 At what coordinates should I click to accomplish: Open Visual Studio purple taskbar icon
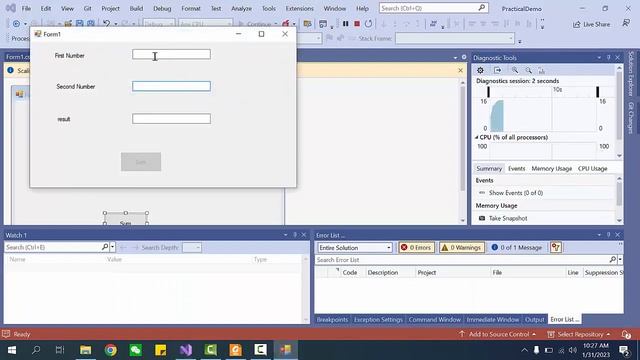[186, 350]
